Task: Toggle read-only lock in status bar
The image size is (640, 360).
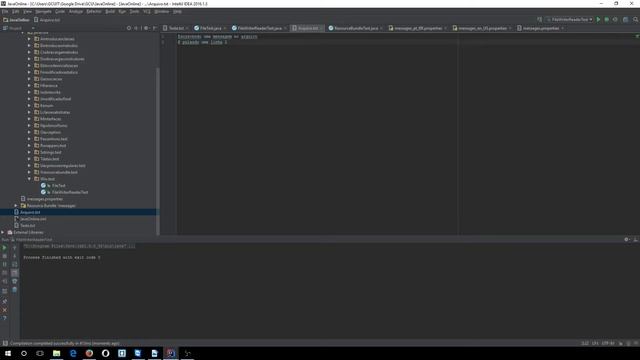Action: (621, 343)
